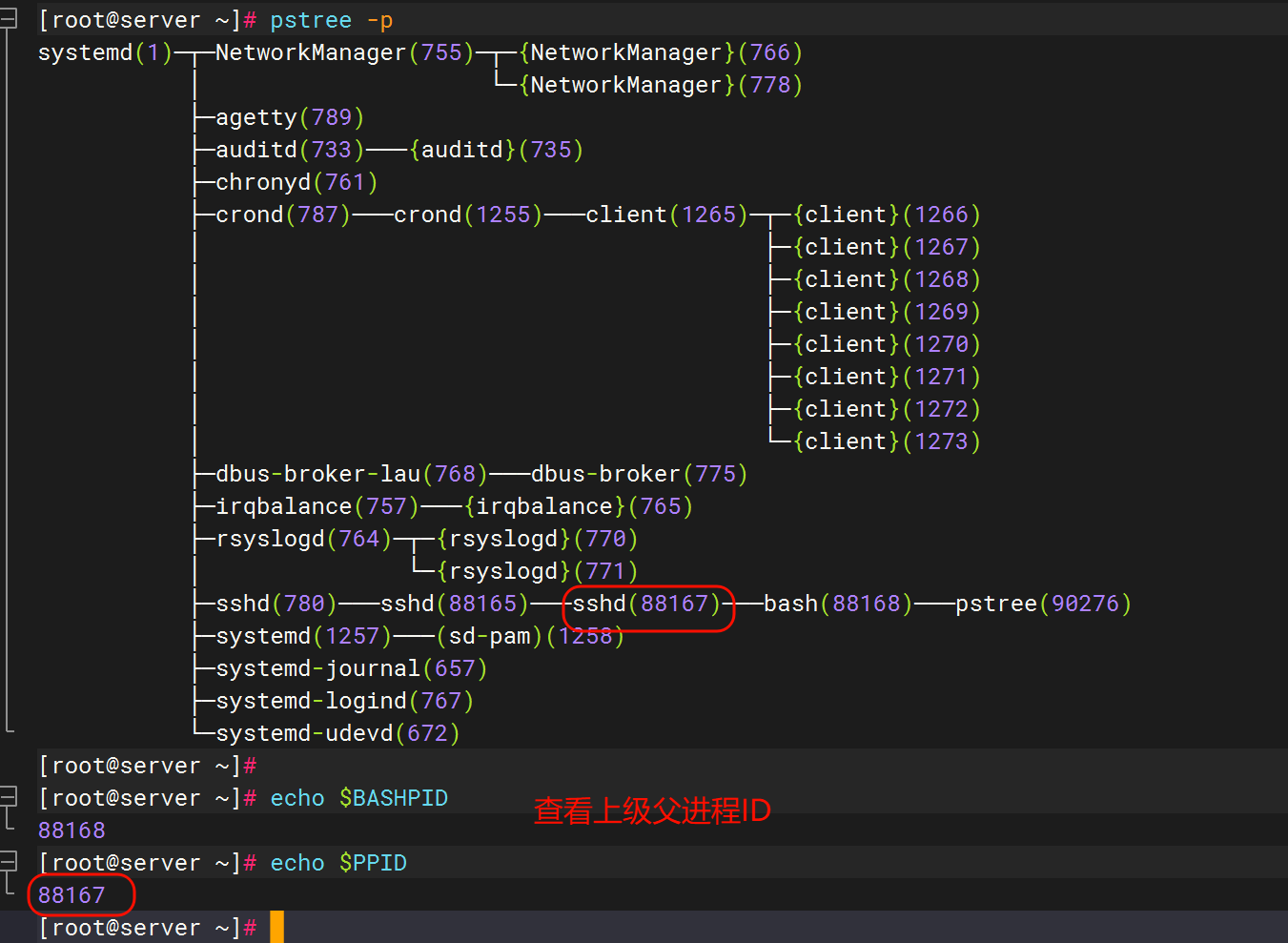Collapse the pstree command output fold marker
The height and width of the screenshot is (943, 1288).
pyautogui.click(x=10, y=21)
